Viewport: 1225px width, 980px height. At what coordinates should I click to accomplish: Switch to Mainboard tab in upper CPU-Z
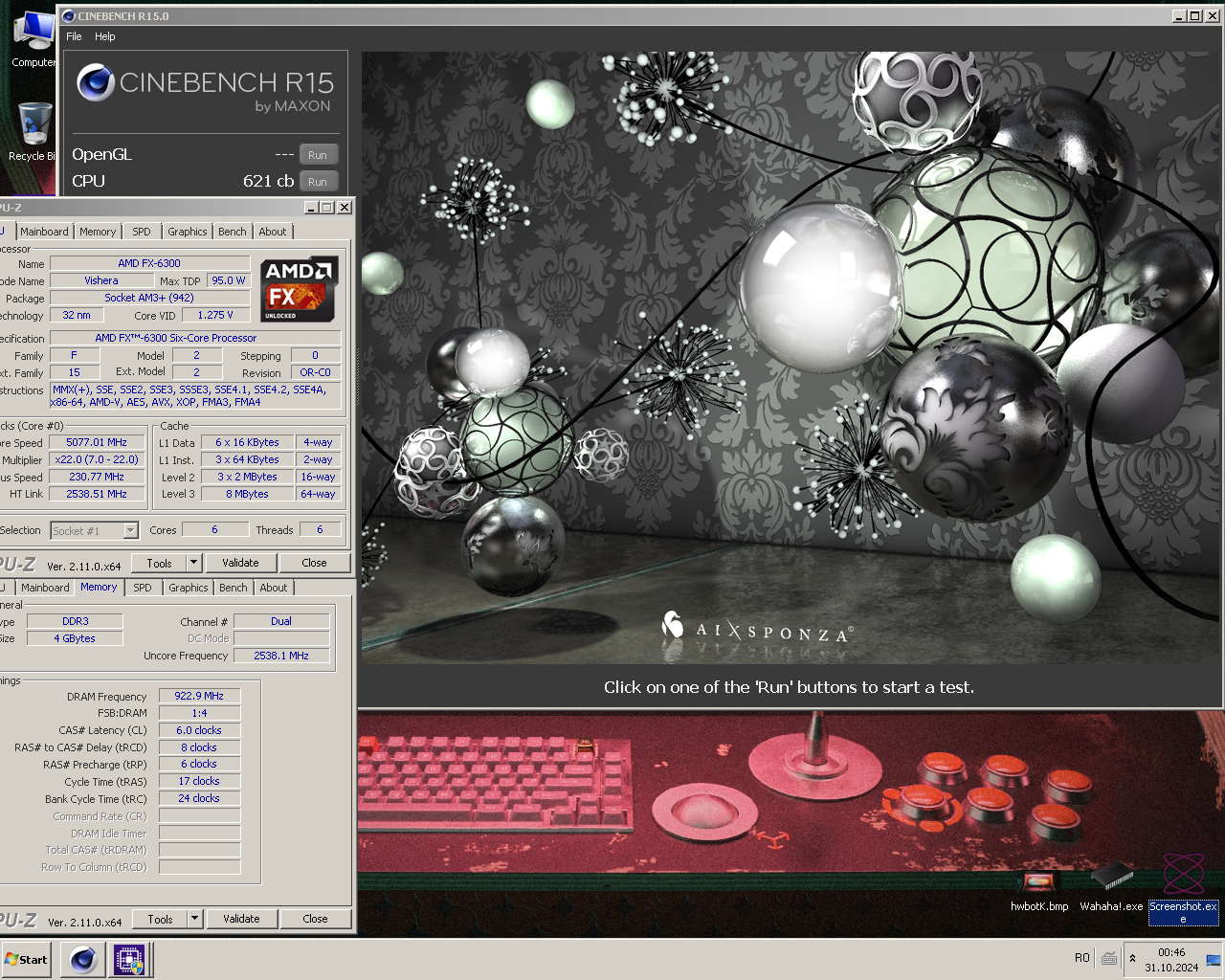click(44, 232)
